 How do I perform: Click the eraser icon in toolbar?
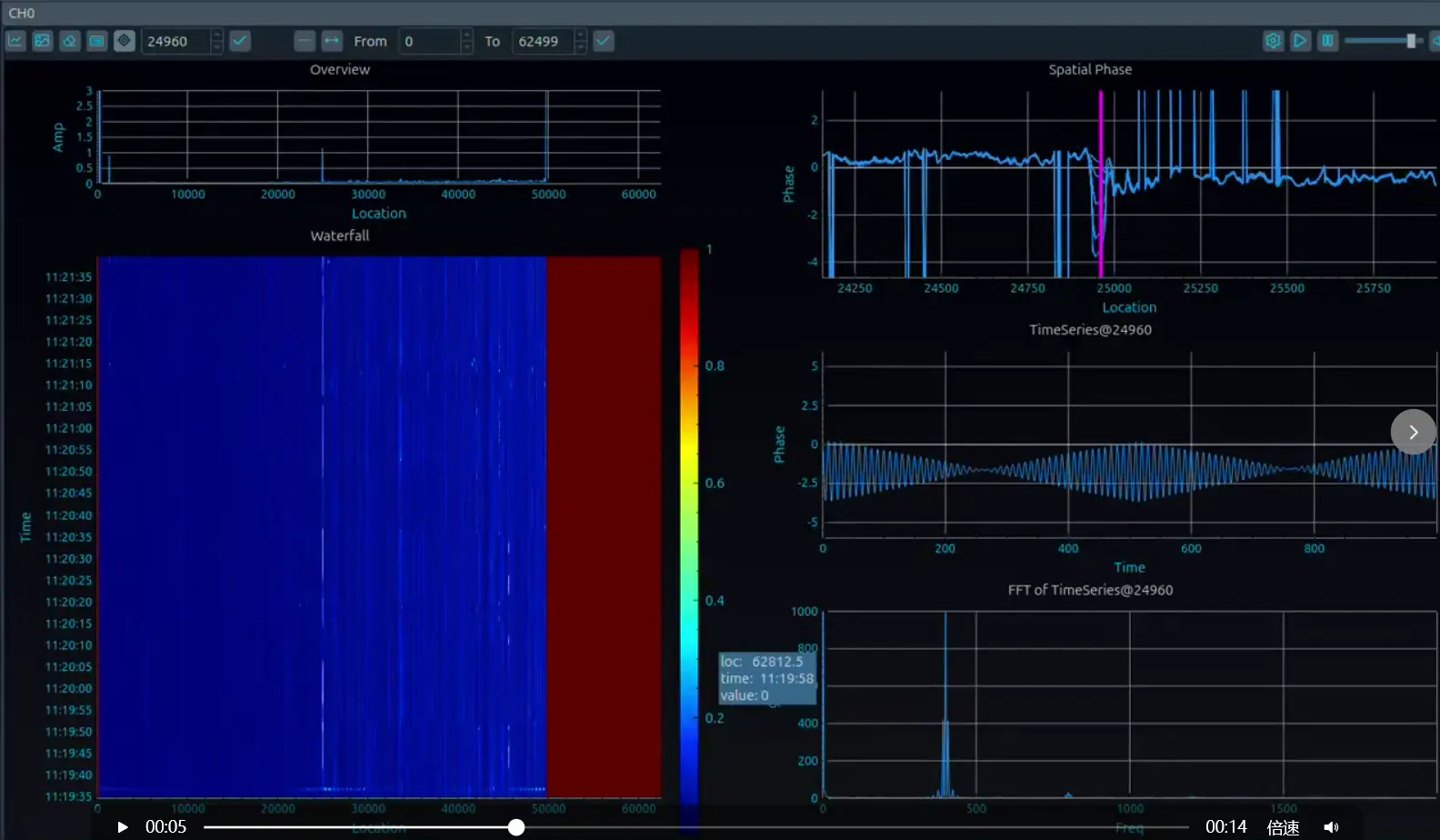(x=70, y=41)
